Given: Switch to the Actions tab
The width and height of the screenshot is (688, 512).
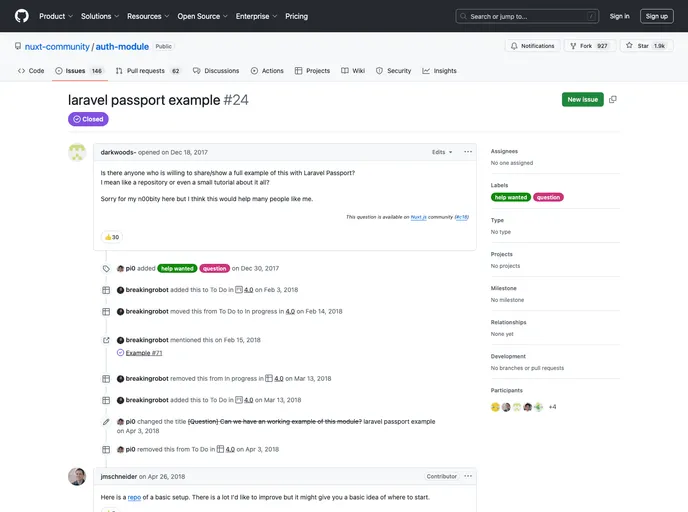Looking at the screenshot, I should coord(267,71).
